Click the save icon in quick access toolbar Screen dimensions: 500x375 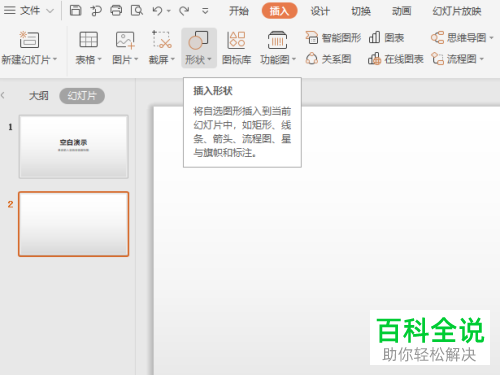pos(75,11)
